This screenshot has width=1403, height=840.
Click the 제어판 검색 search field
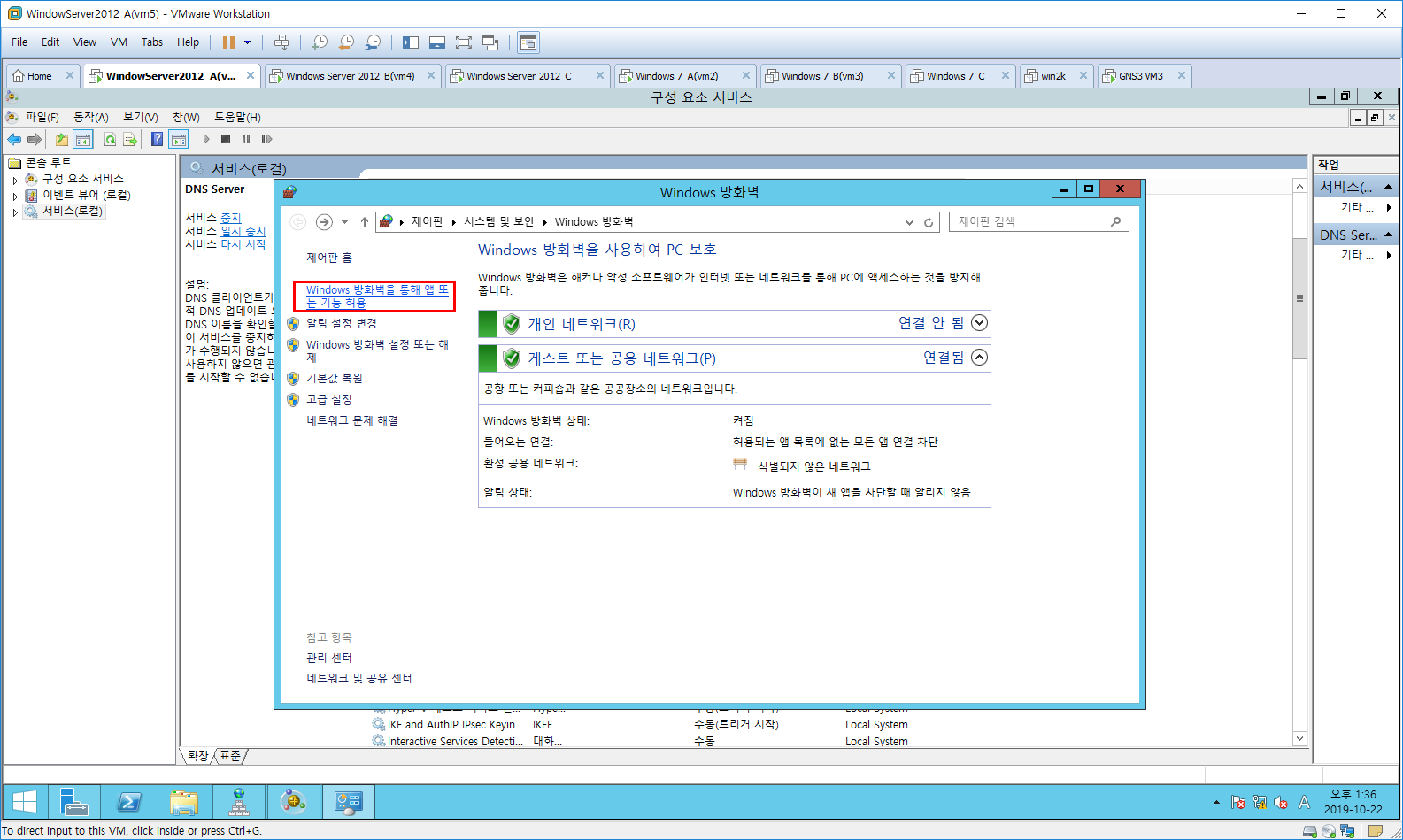click(x=1038, y=222)
